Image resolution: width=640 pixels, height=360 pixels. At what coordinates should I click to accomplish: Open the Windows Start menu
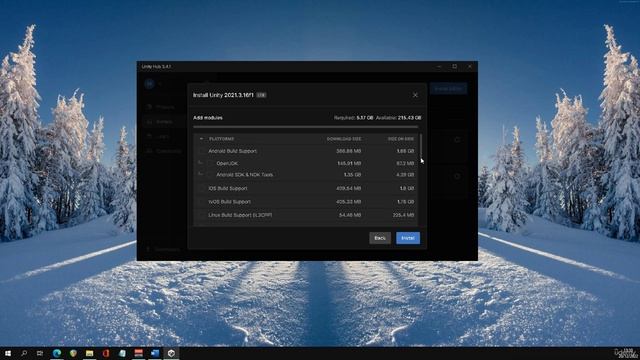8,353
